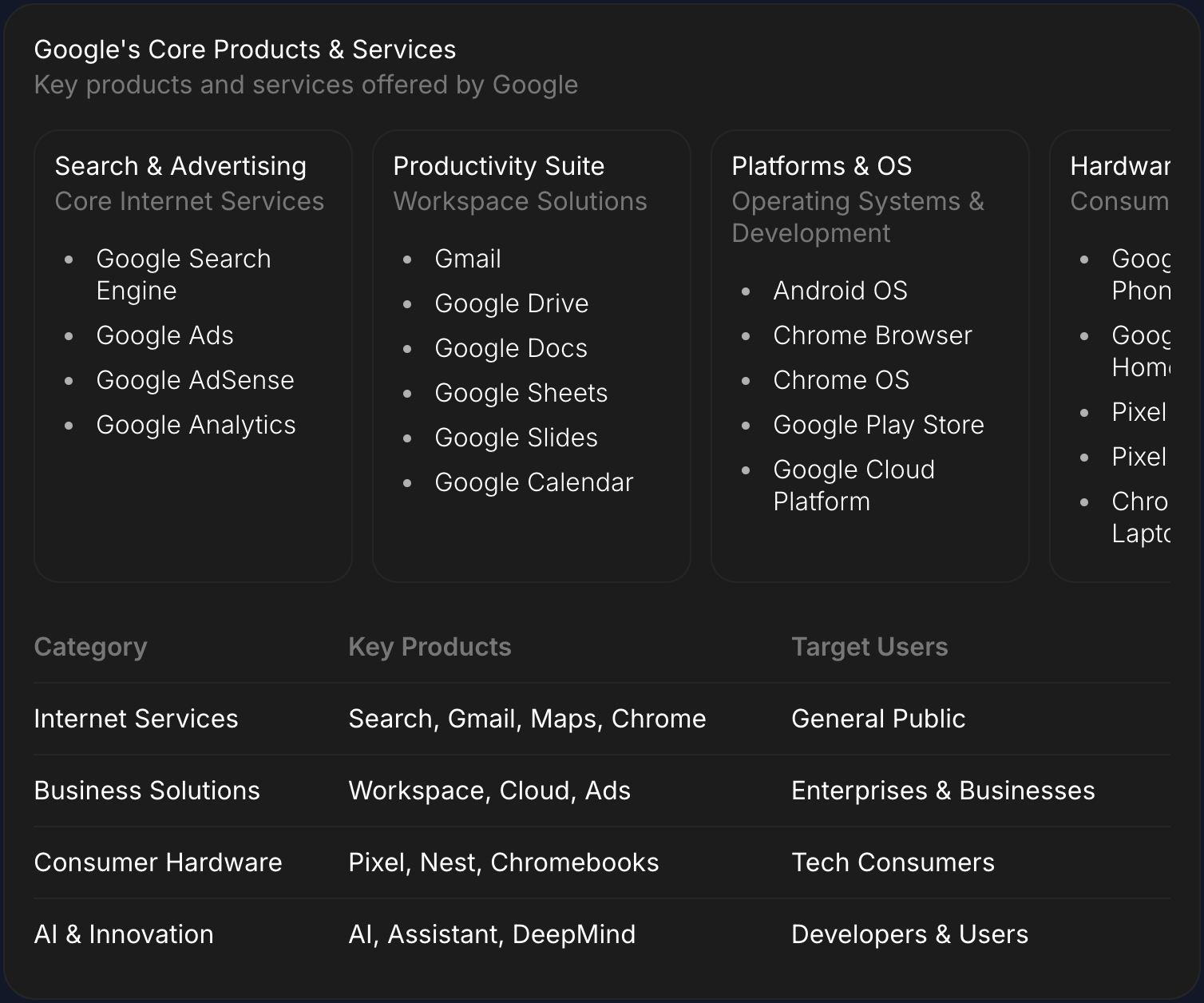The height and width of the screenshot is (1003, 1204).
Task: Click the AI & Innovation row
Action: coord(124,934)
